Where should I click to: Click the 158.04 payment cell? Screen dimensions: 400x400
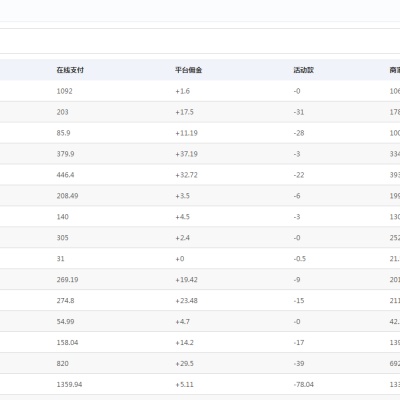click(67, 343)
